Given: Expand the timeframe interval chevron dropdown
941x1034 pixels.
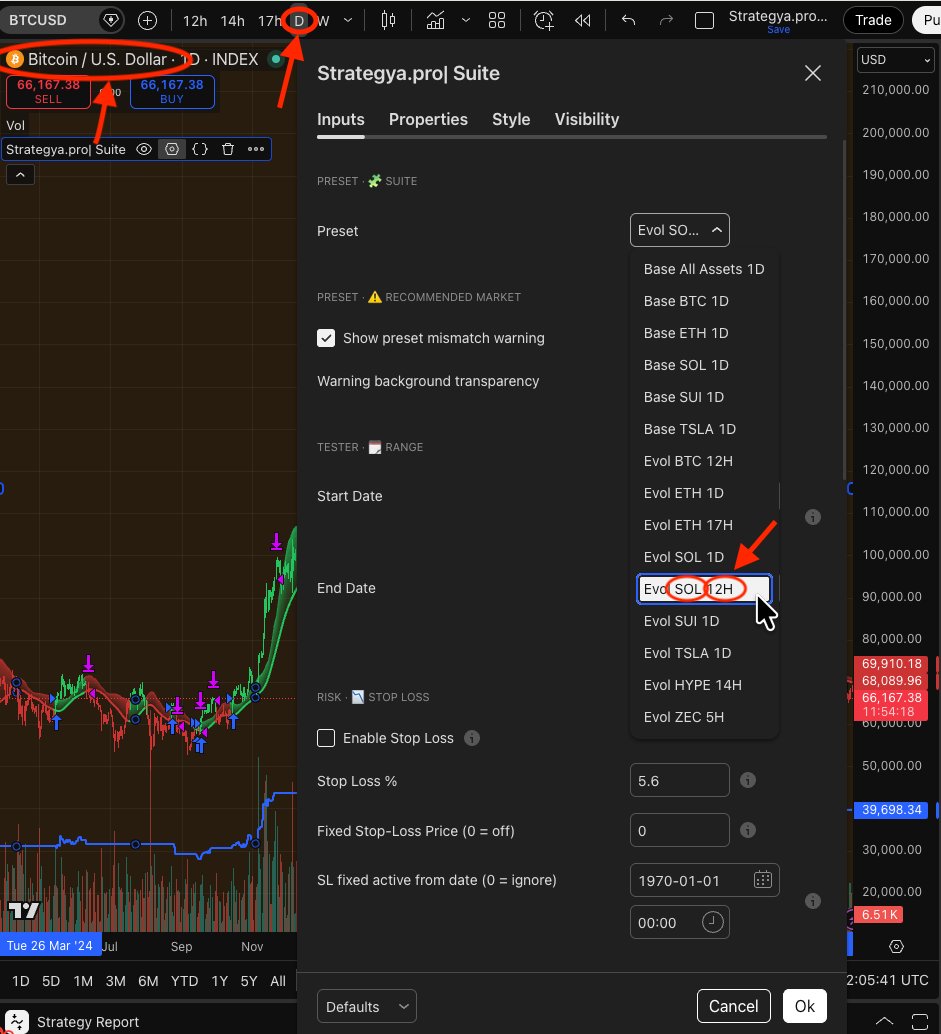Looking at the screenshot, I should tap(348, 20).
